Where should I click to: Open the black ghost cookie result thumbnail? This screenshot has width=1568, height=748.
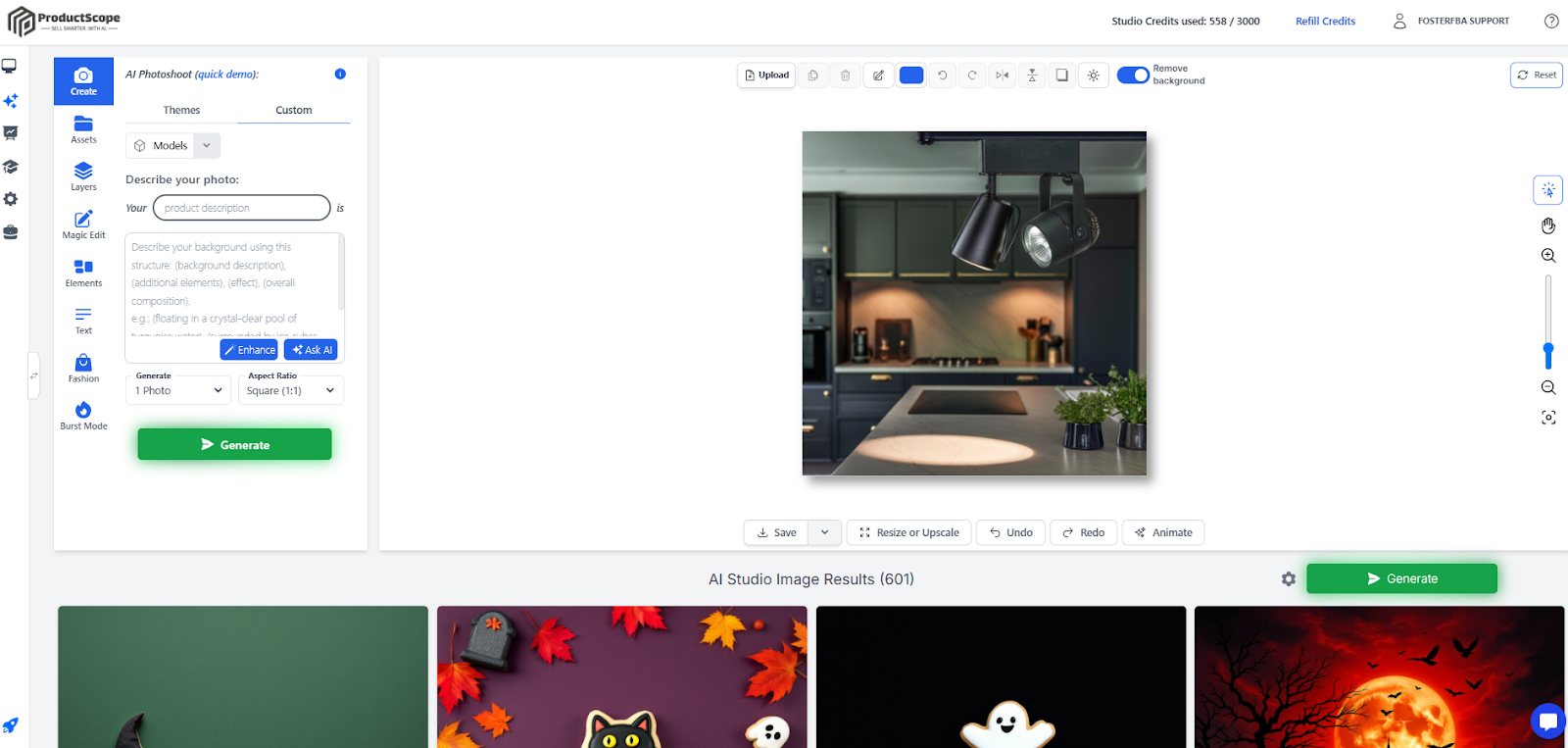(x=1001, y=676)
